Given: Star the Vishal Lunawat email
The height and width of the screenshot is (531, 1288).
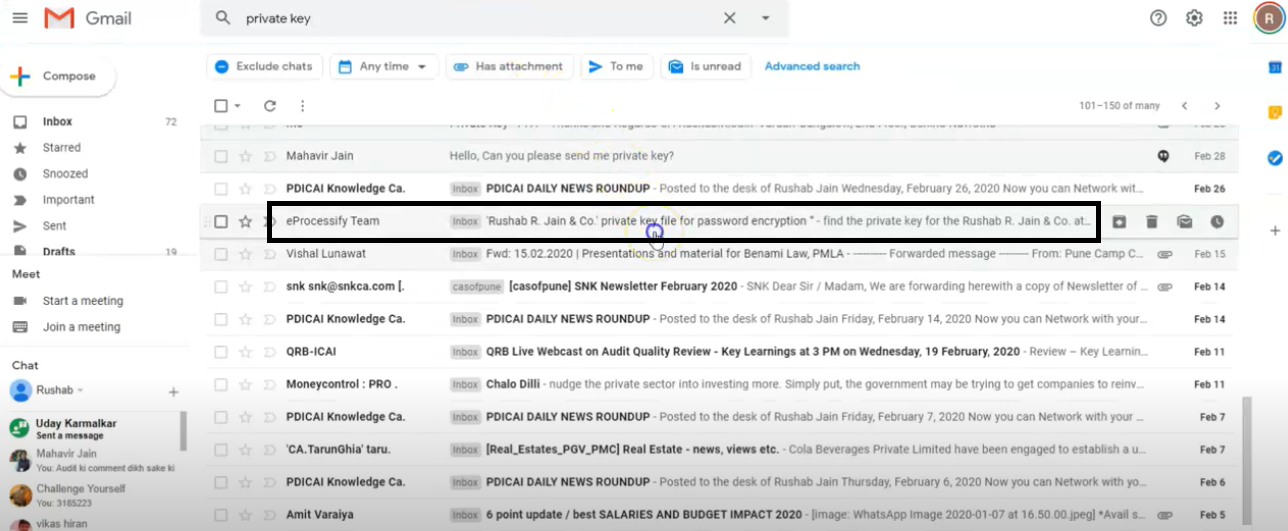Looking at the screenshot, I should 245,254.
